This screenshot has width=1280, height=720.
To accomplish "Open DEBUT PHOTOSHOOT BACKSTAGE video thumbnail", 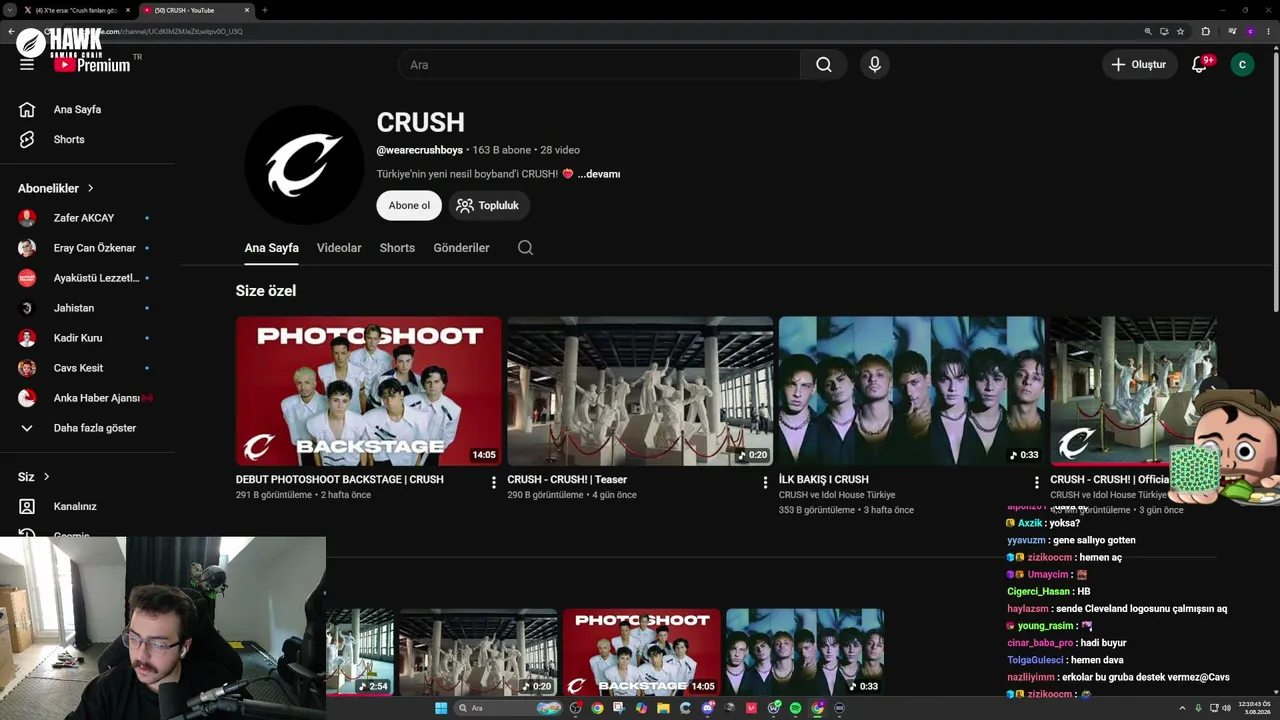I will pyautogui.click(x=368, y=391).
